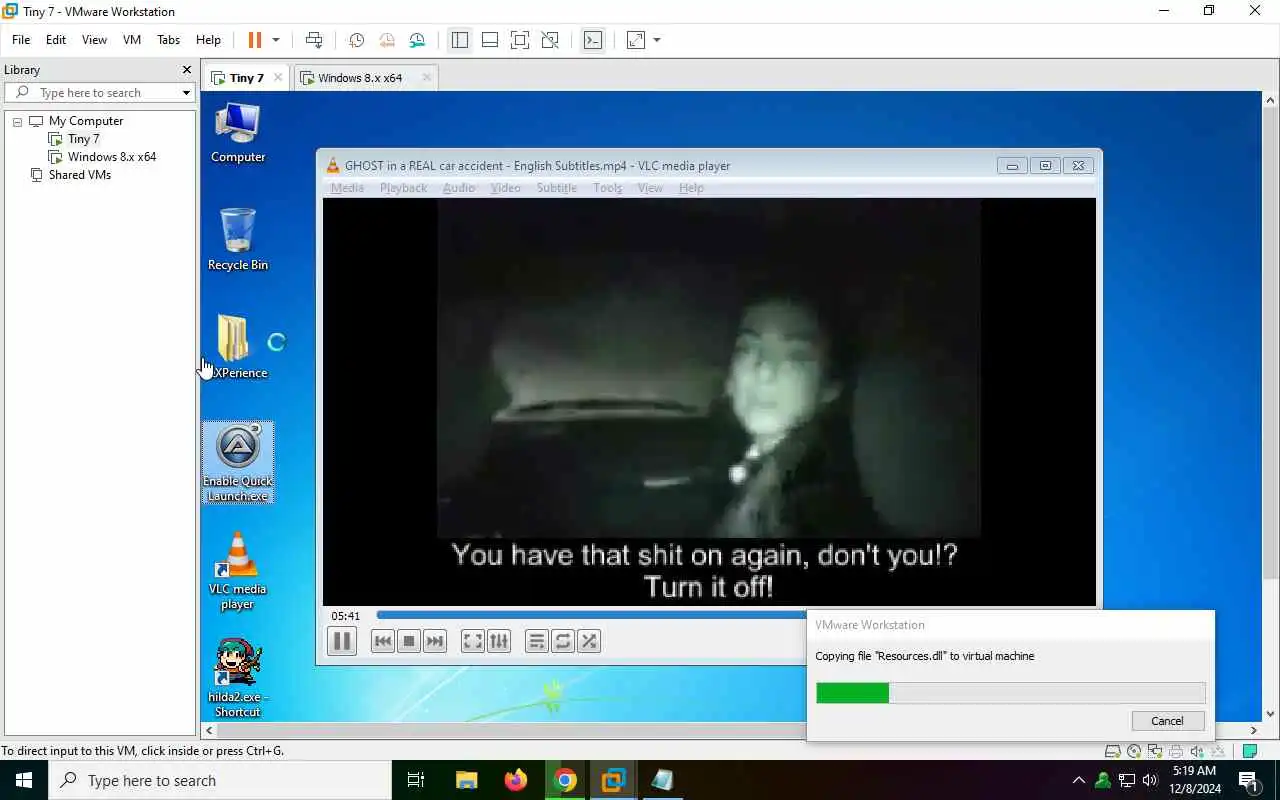The width and height of the screenshot is (1280, 800).
Task: Type in the library search field
Action: [x=100, y=93]
